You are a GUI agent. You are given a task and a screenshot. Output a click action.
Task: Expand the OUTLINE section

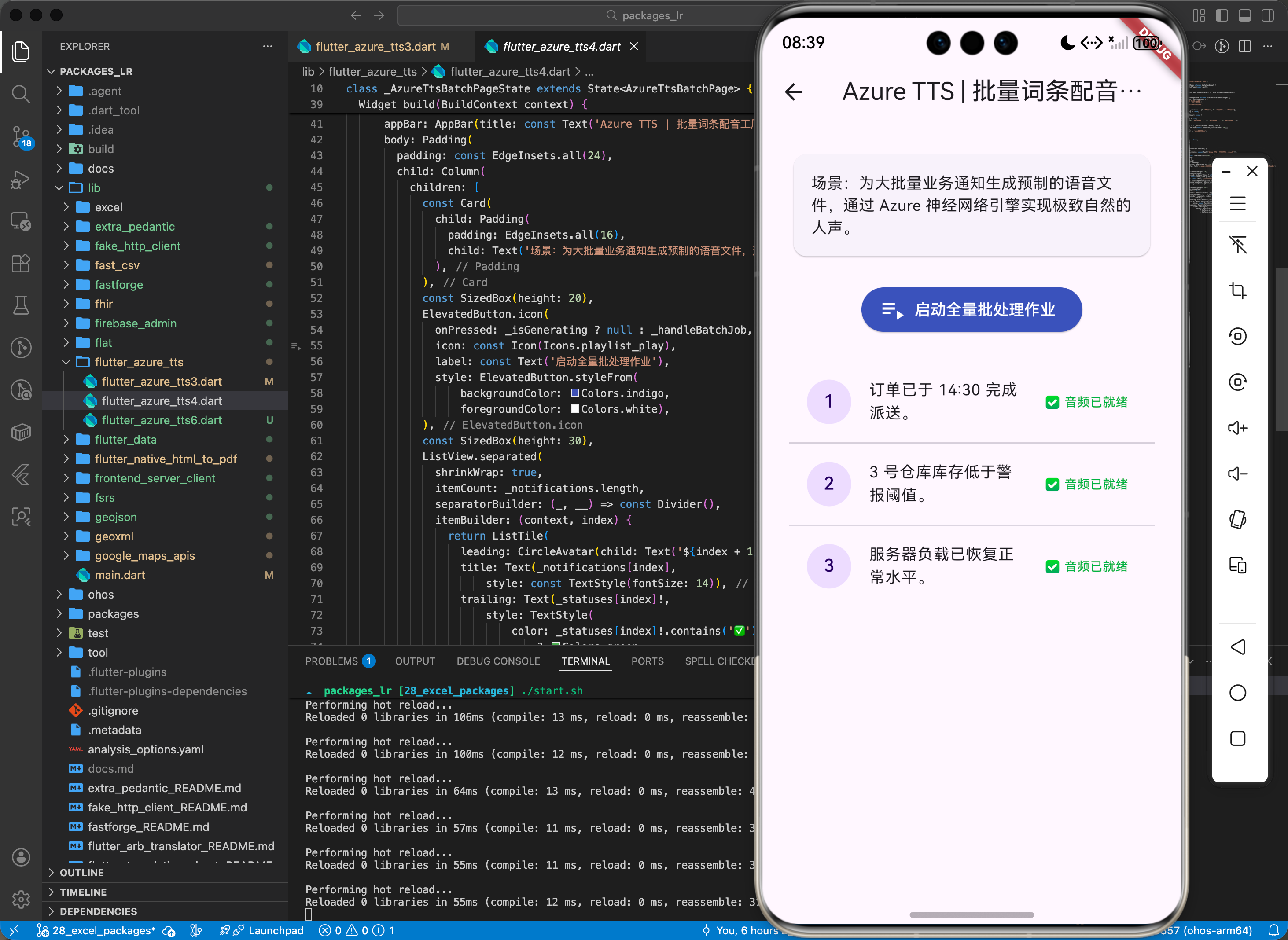[x=81, y=872]
